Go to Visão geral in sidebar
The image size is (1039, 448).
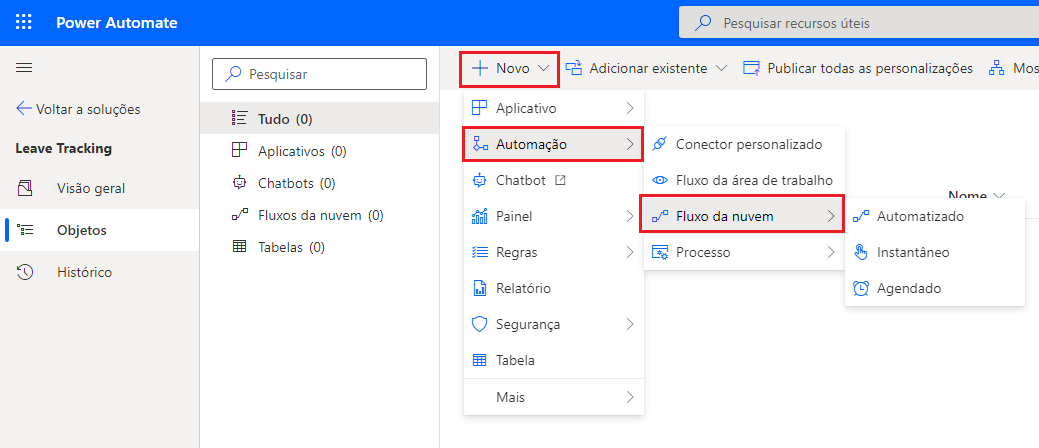(90, 188)
